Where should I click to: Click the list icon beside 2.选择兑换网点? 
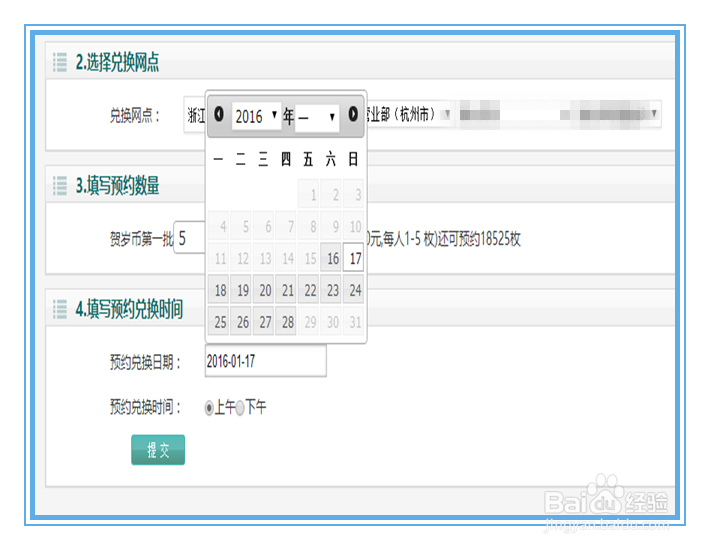coord(60,62)
